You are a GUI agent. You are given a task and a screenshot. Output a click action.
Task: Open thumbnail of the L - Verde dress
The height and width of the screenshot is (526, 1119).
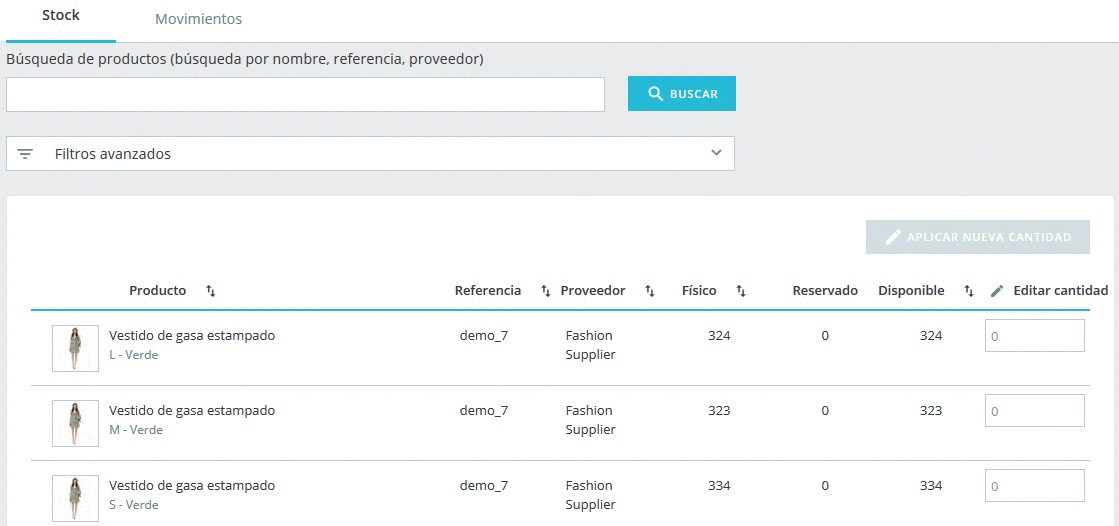tap(75, 348)
